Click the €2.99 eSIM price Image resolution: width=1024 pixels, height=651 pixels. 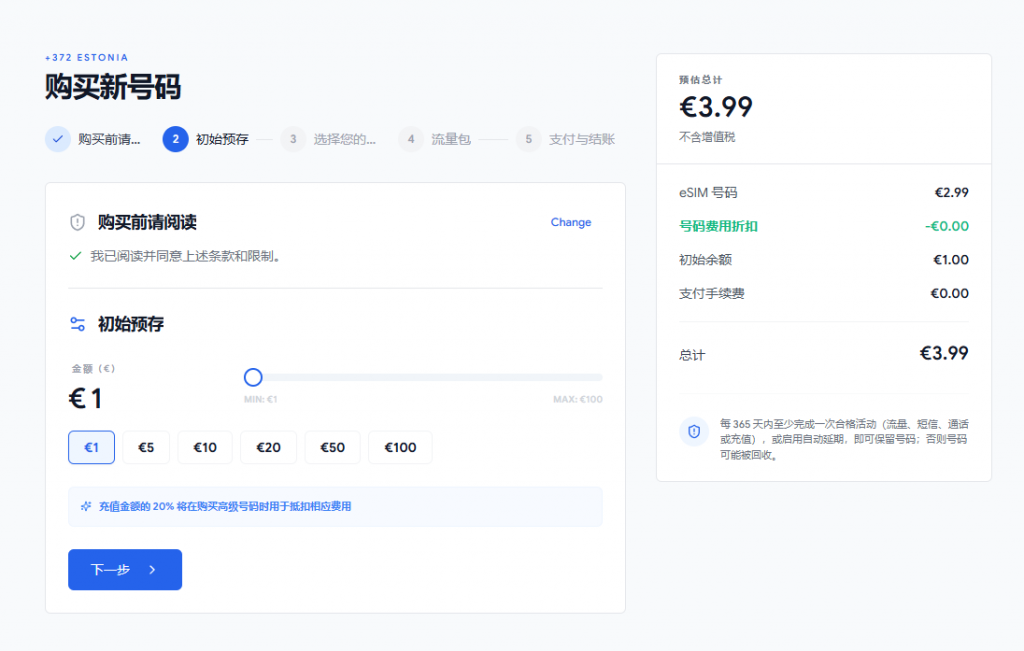952,193
